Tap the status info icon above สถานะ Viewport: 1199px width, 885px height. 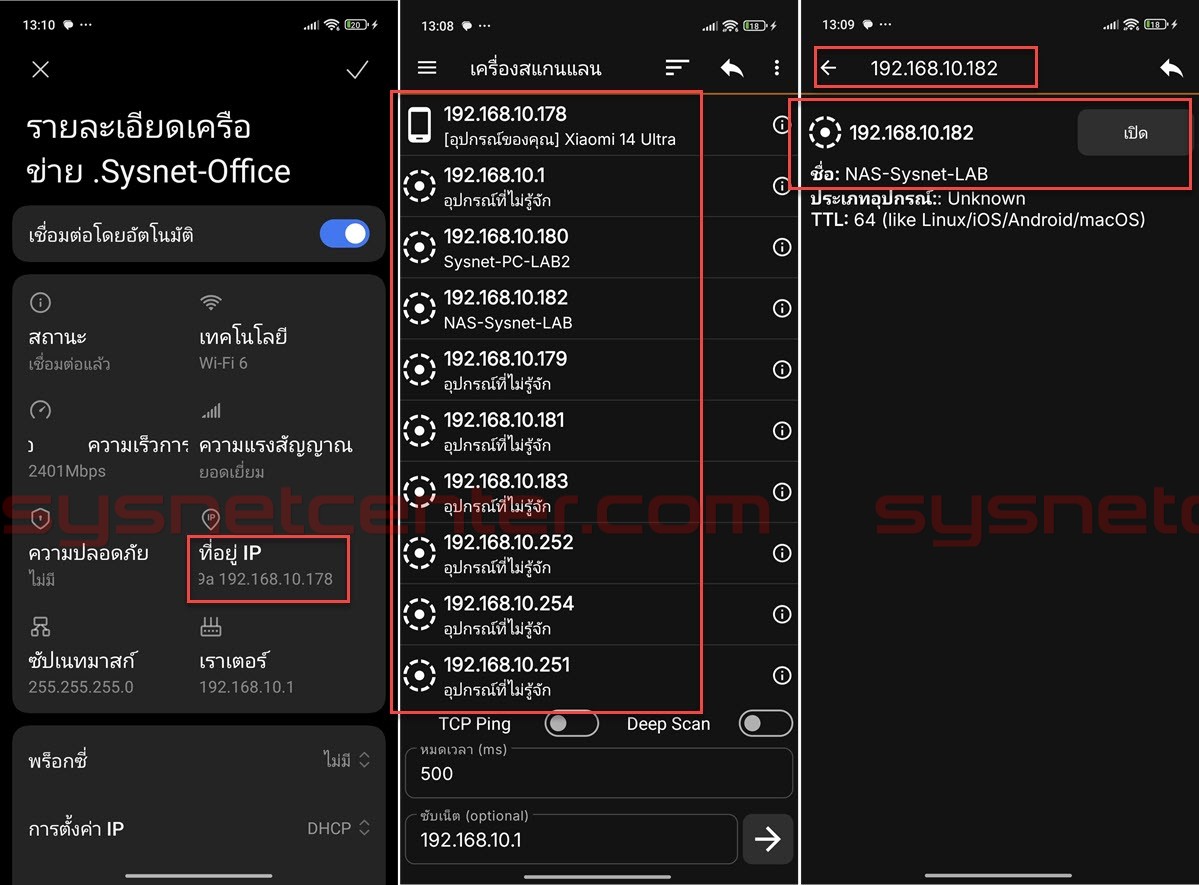pyautogui.click(x=41, y=303)
